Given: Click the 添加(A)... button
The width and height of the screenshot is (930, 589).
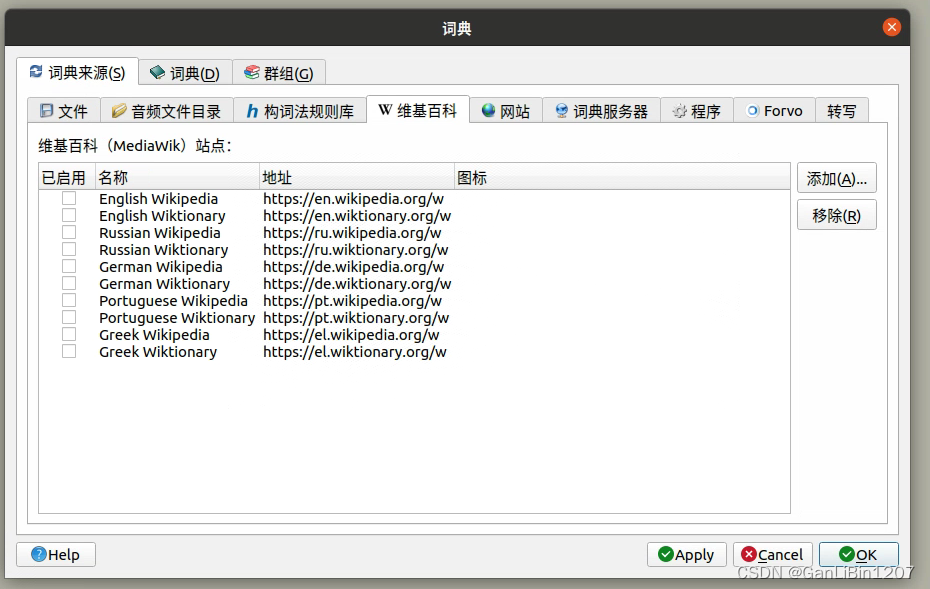Looking at the screenshot, I should click(x=836, y=178).
